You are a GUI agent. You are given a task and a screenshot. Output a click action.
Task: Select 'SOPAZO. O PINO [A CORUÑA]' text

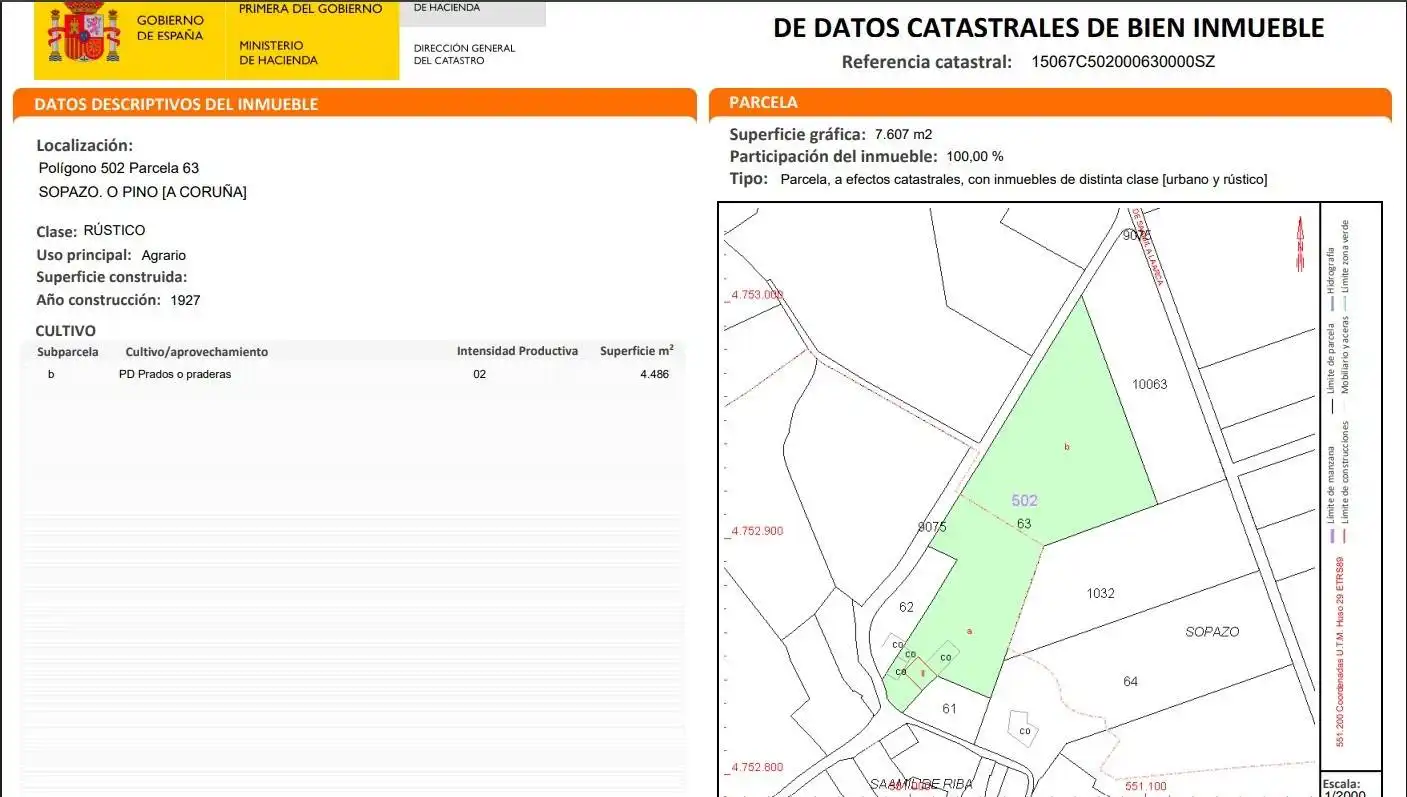(142, 192)
